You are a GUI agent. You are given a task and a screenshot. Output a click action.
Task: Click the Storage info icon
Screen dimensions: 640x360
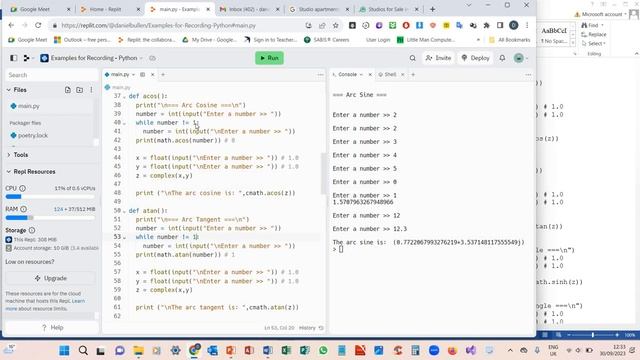[32, 230]
